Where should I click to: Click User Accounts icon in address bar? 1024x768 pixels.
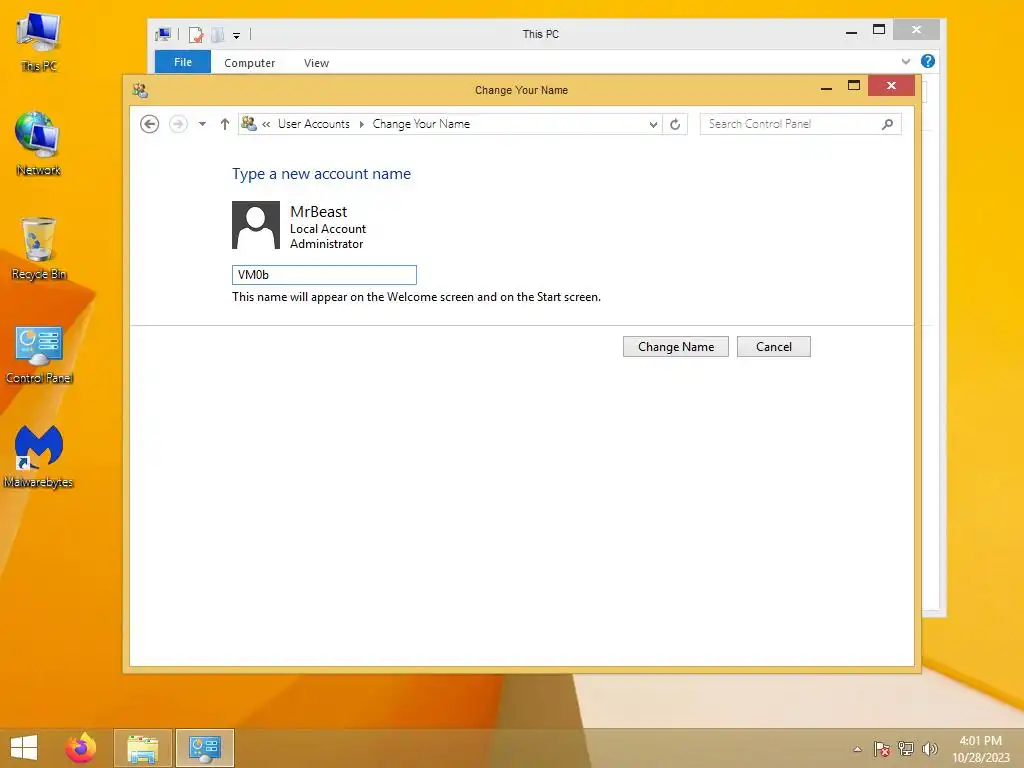249,123
